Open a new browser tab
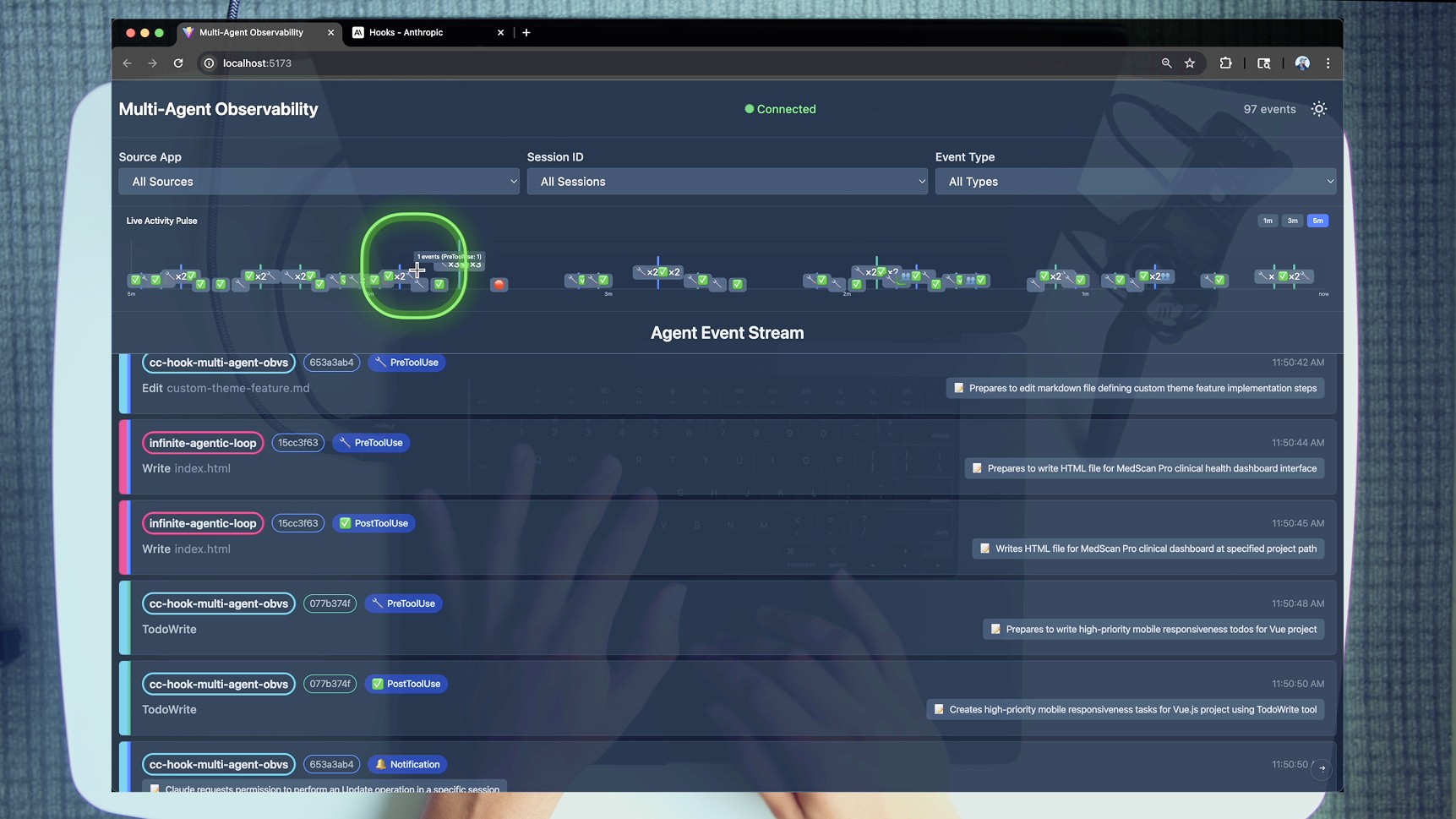Viewport: 1456px width, 819px height. tap(526, 33)
